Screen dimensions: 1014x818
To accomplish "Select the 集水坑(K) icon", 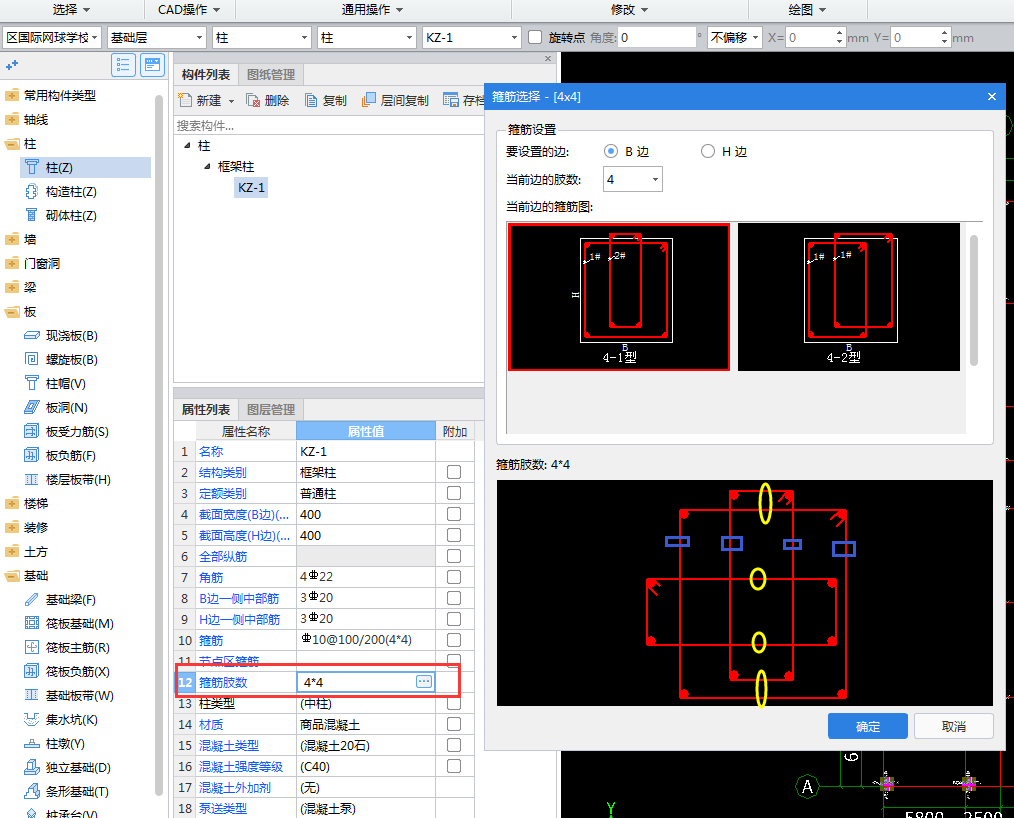I will point(32,719).
